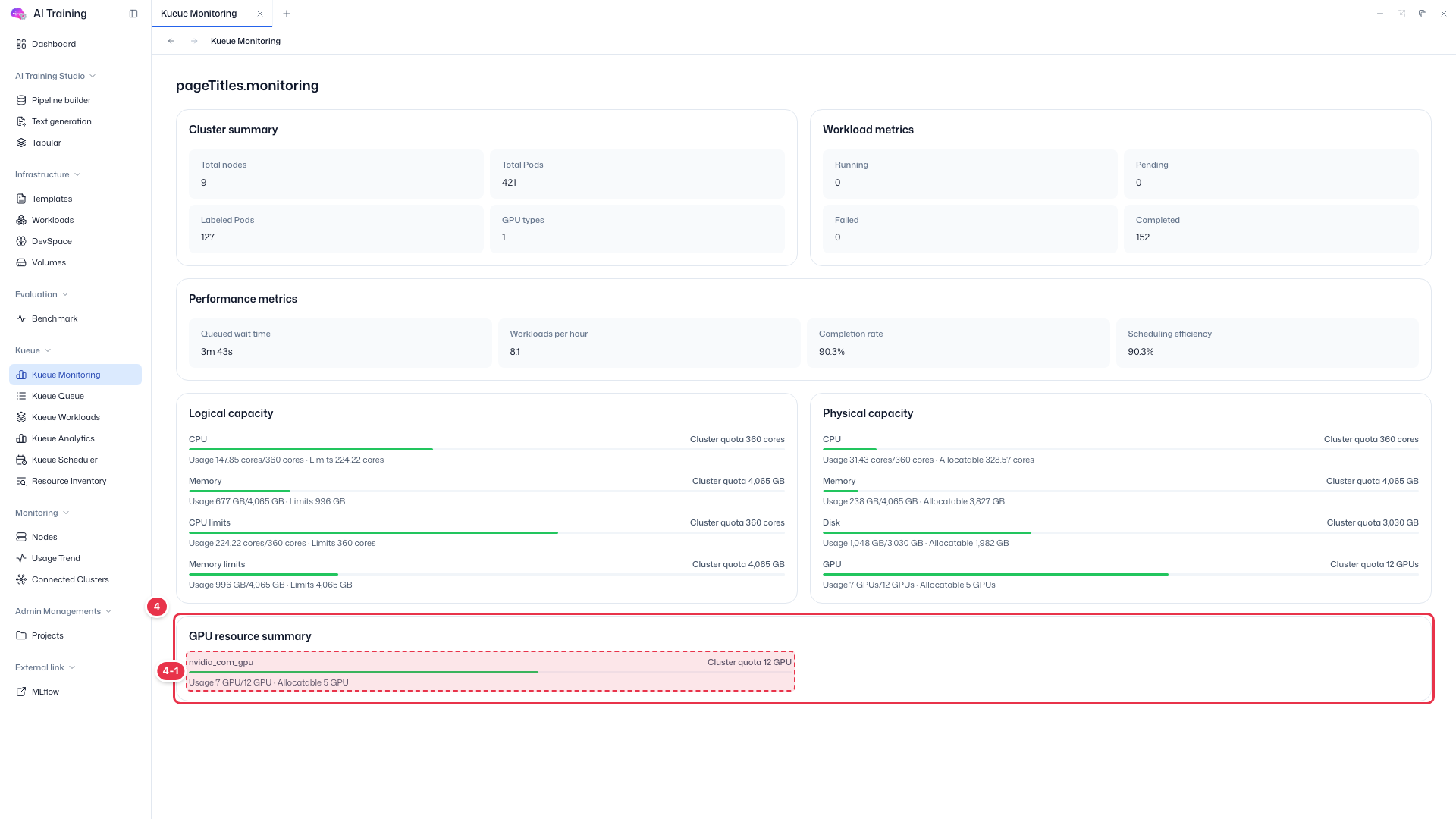
Task: Click the Total Pods 421 value
Action: click(x=509, y=183)
